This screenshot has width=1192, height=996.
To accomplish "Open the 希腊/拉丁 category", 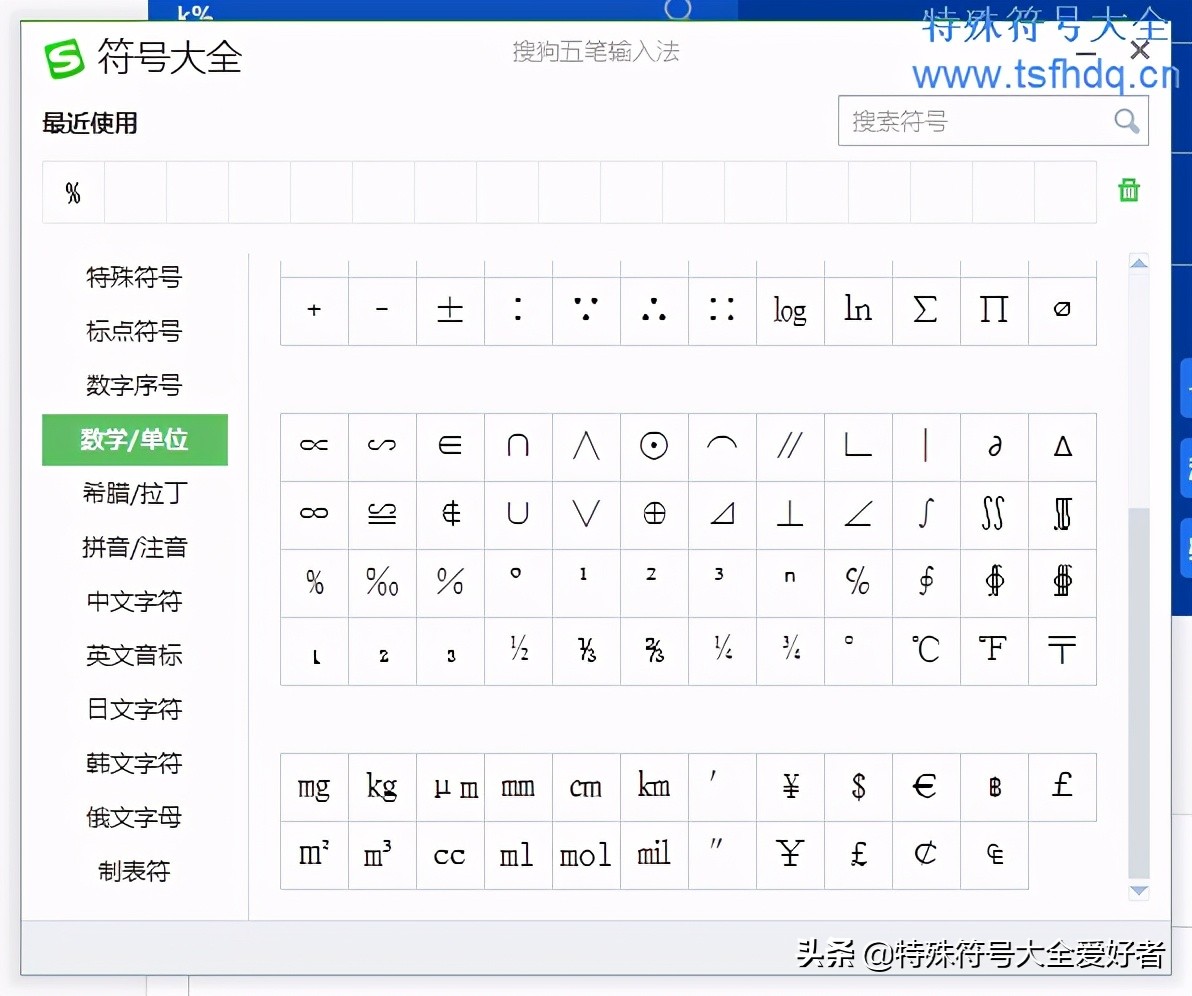I will coord(134,493).
